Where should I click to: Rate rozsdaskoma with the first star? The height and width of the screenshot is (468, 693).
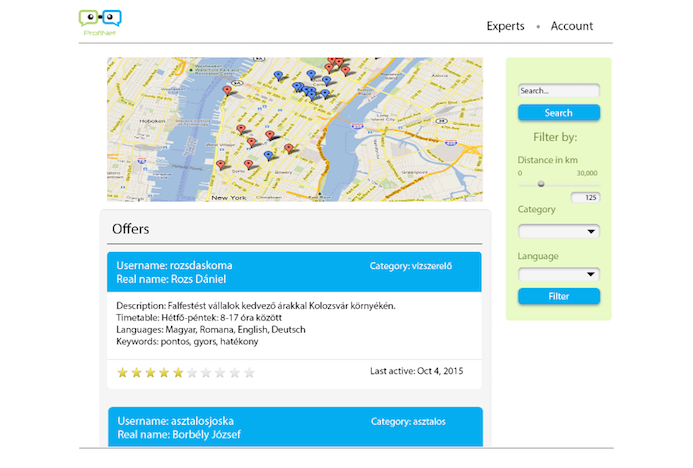tap(123, 373)
